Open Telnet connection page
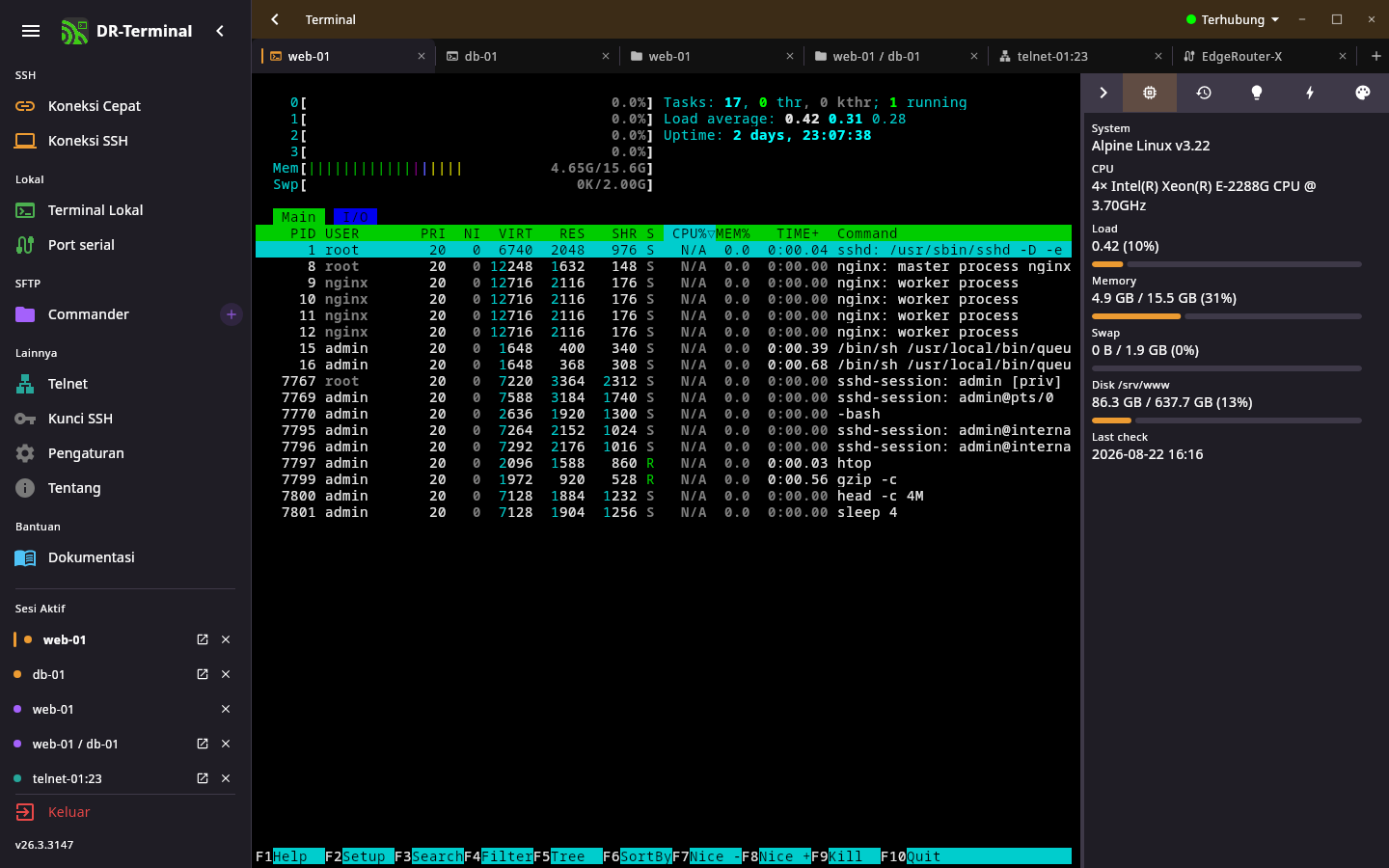Image resolution: width=1389 pixels, height=868 pixels. [125, 384]
